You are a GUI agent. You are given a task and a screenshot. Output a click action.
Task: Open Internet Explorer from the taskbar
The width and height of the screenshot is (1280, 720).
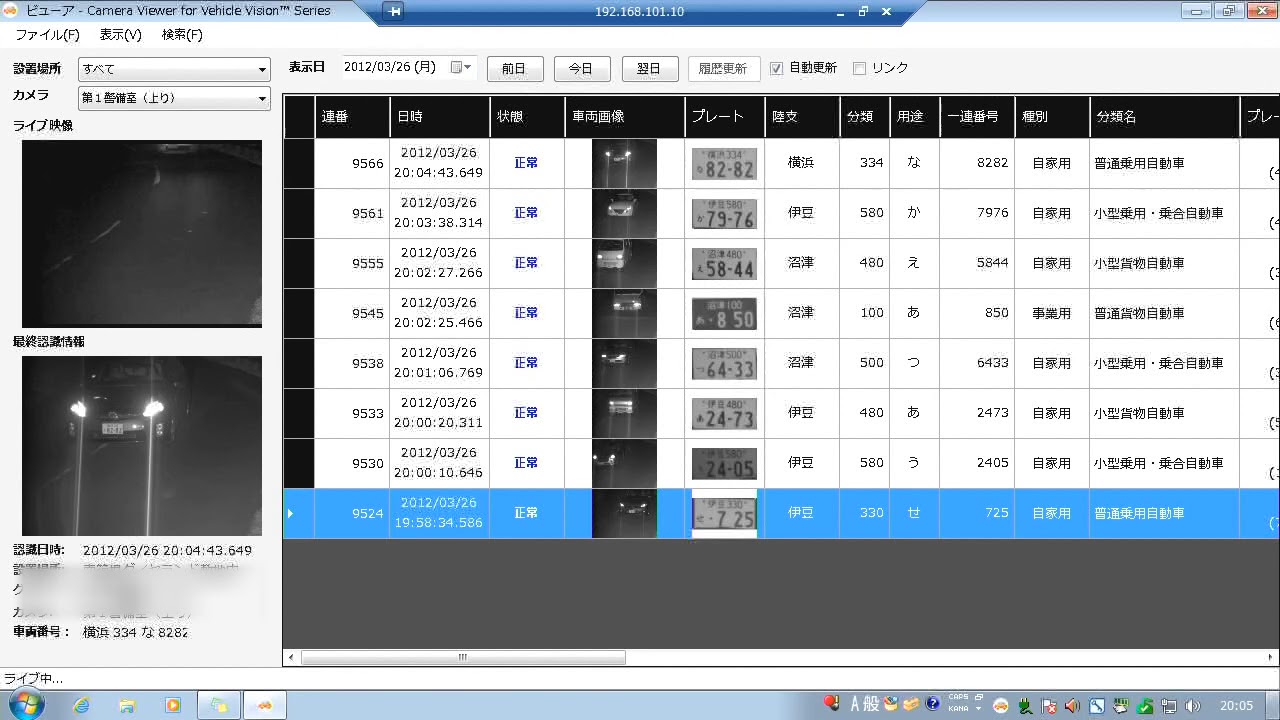coord(81,705)
